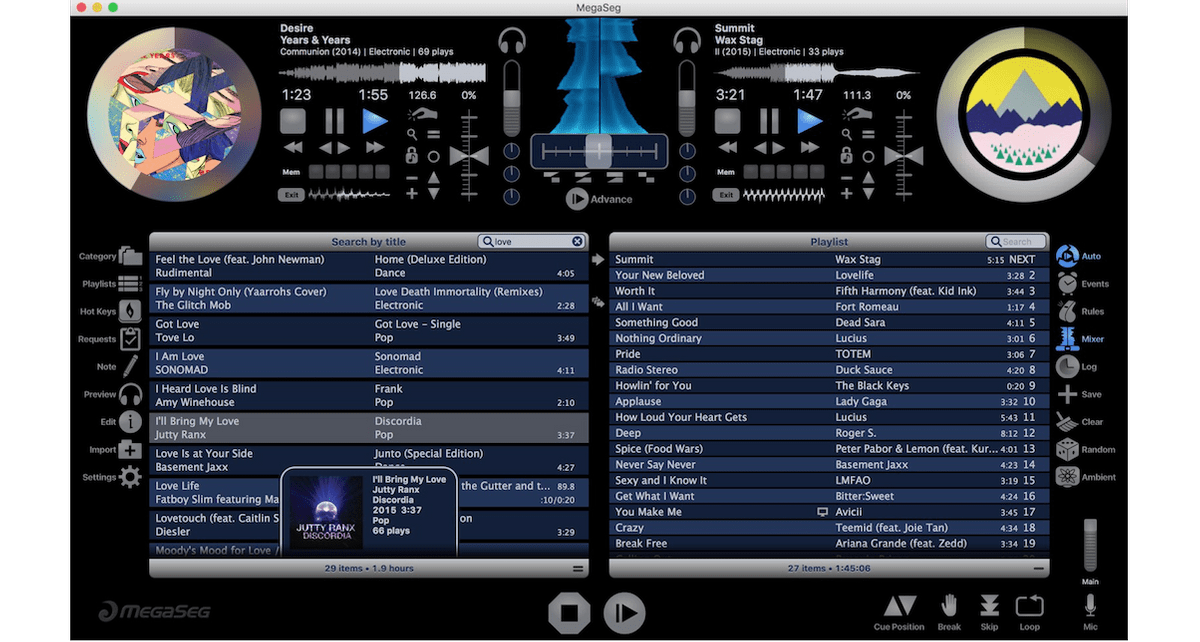Click the add-to-playlist arrow icon between panels
The width and height of the screenshot is (1200, 642).
(598, 259)
